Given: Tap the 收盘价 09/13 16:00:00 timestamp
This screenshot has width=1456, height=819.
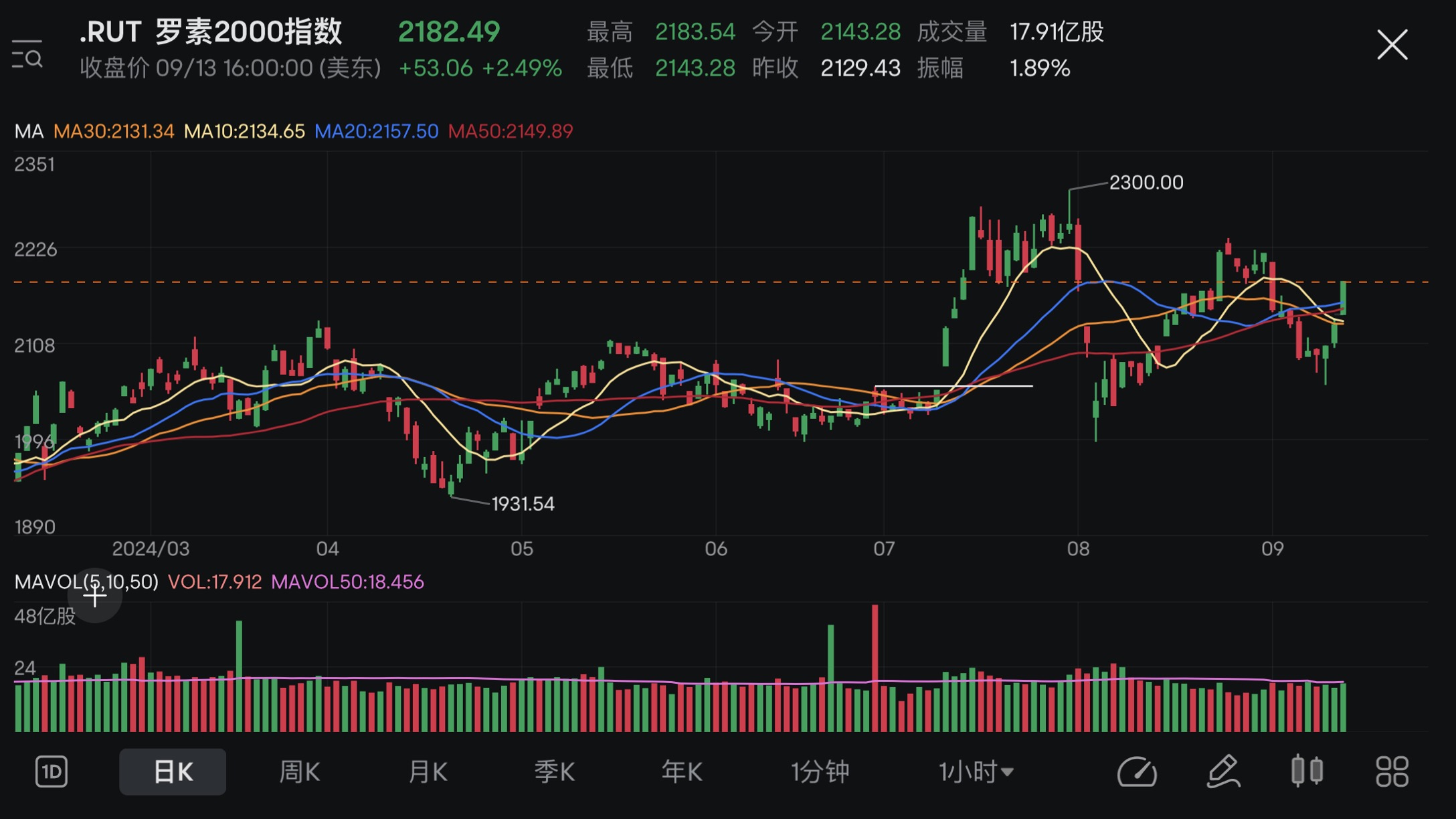Looking at the screenshot, I should click(x=230, y=68).
